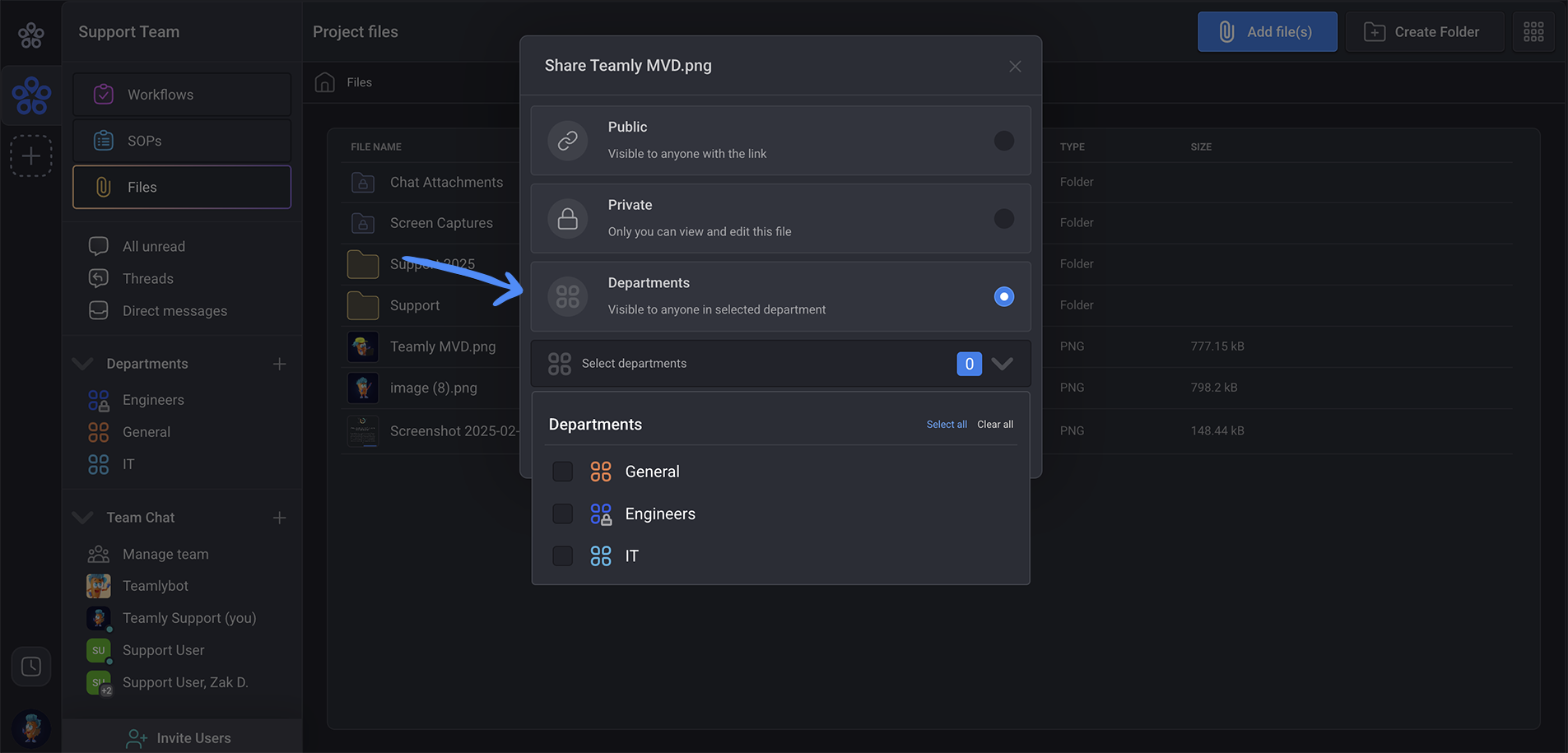
Task: Open Teamly Support (you) chat
Action: point(171,618)
